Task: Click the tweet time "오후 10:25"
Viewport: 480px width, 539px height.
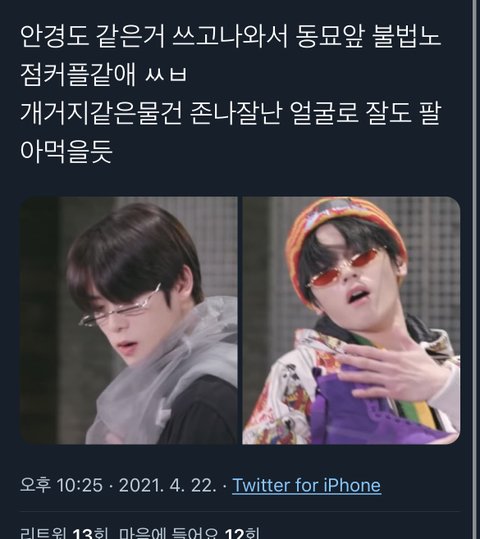Action: 61,485
